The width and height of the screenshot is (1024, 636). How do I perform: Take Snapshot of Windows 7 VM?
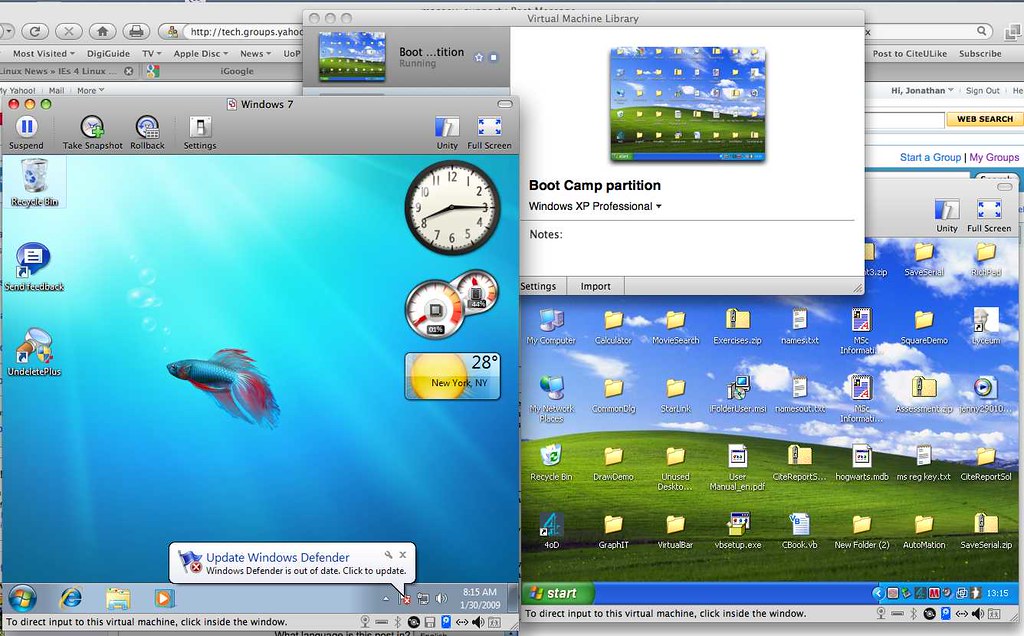92,133
